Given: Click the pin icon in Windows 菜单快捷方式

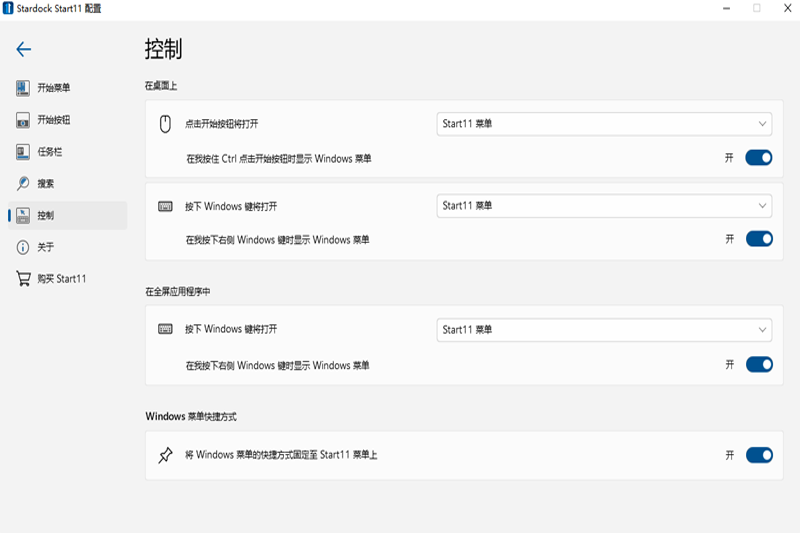Looking at the screenshot, I should point(165,455).
